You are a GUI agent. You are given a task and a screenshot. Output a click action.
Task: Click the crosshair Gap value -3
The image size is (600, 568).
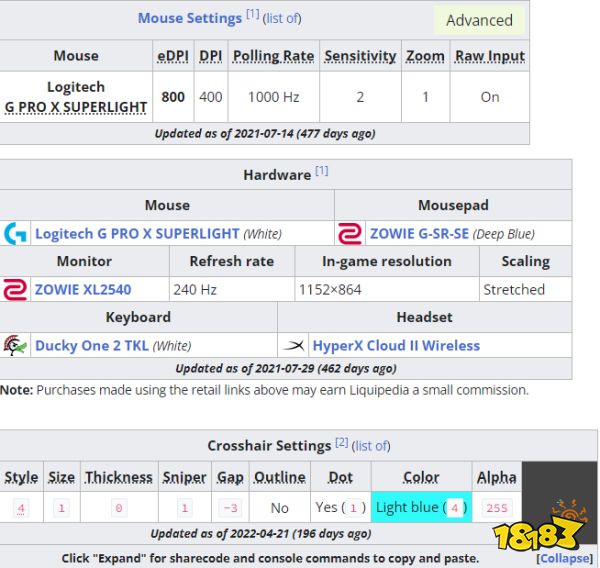point(230,508)
